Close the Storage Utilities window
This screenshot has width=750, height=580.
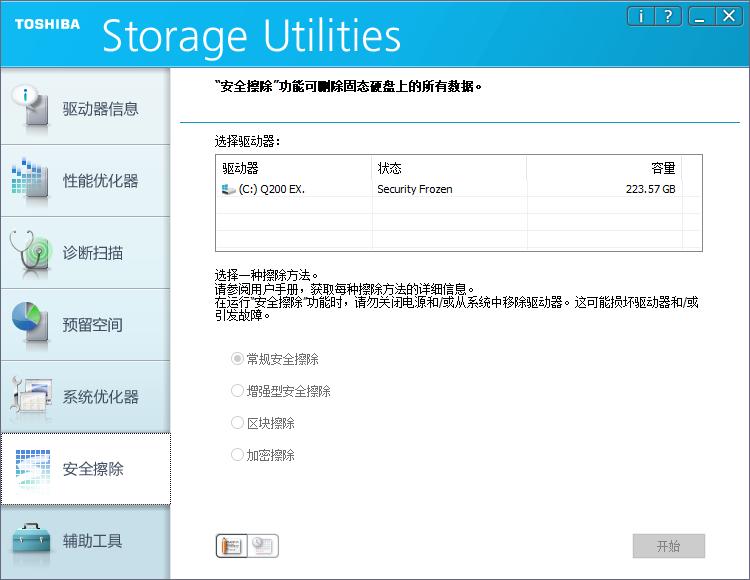728,17
